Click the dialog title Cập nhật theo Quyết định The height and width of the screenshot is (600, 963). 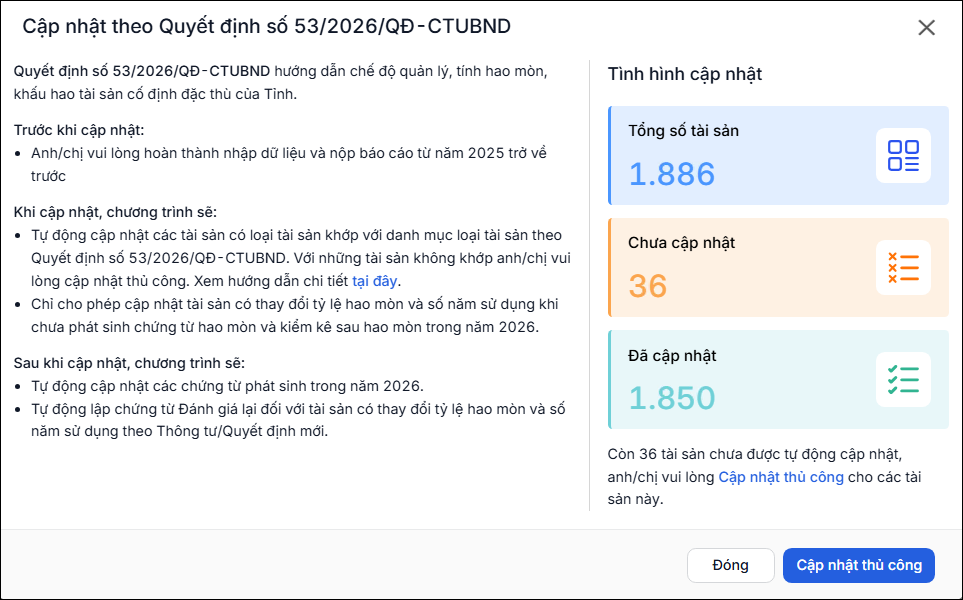[x=267, y=26]
